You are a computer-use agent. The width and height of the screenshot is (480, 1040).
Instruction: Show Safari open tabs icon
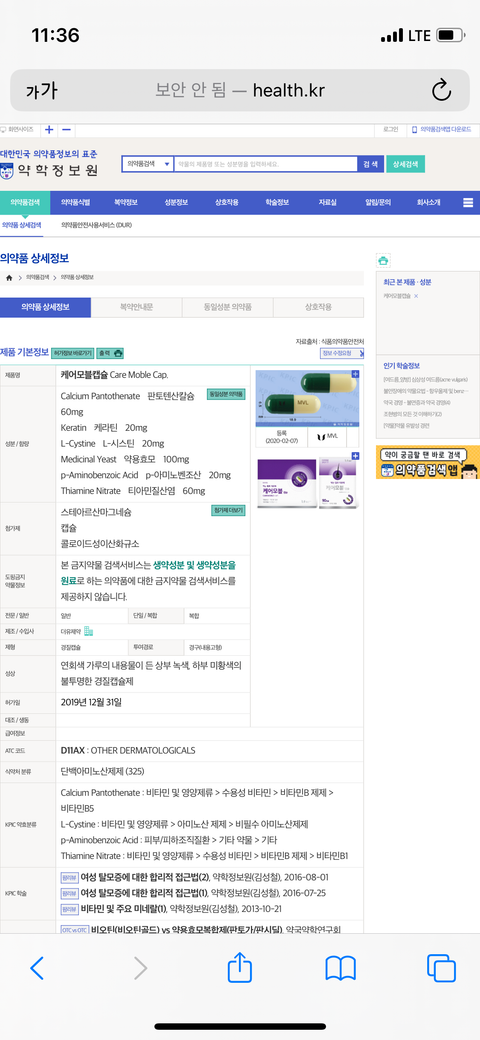tap(441, 968)
